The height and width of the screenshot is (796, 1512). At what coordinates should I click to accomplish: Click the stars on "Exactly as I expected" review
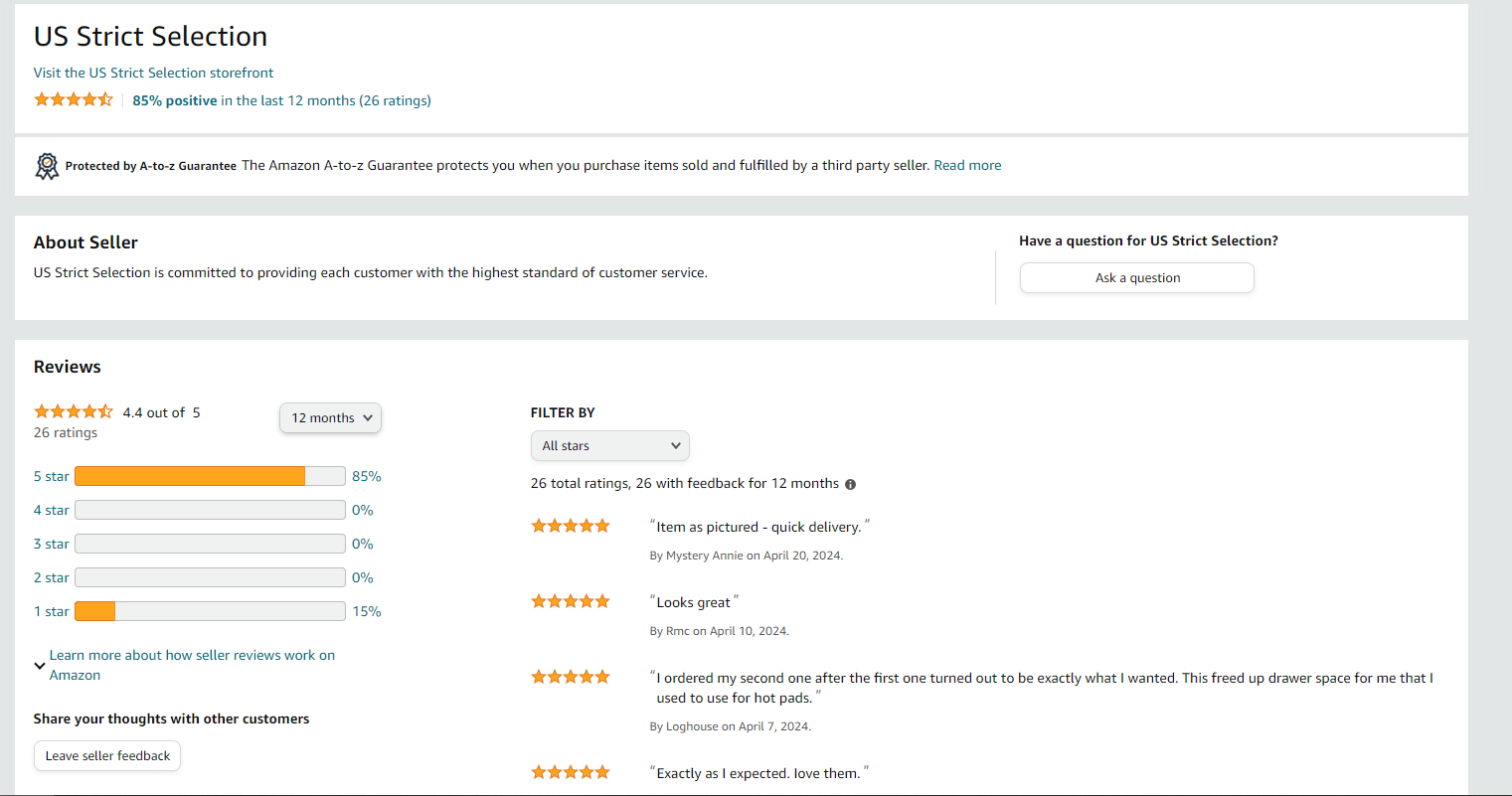pyautogui.click(x=570, y=772)
